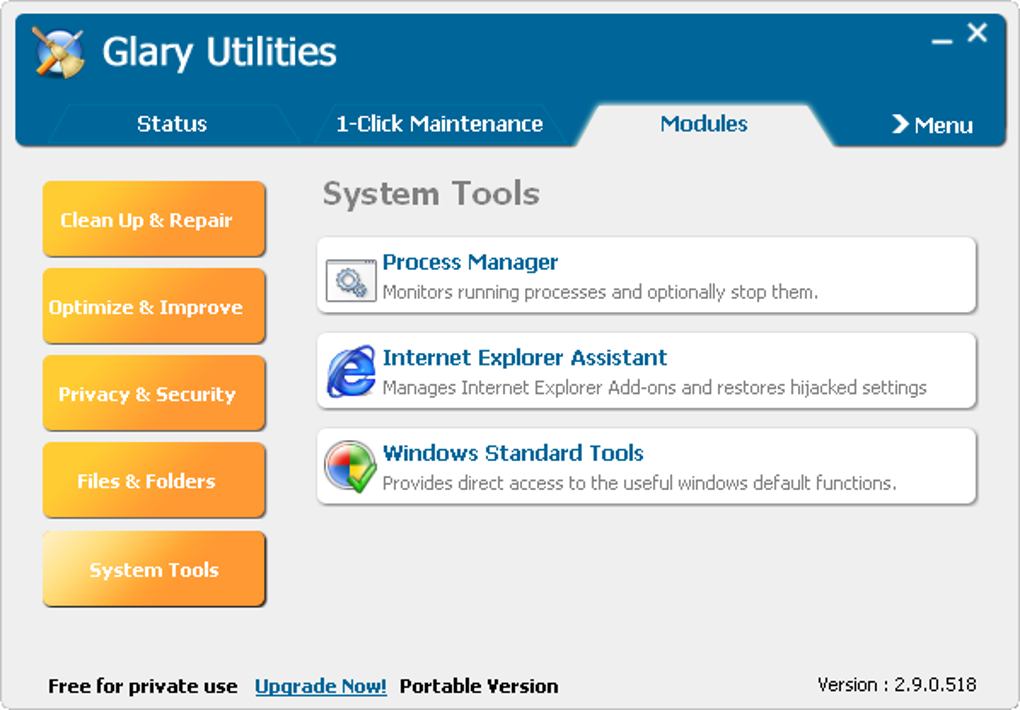1020x710 pixels.
Task: Open the Files & Folders category
Action: coord(154,481)
